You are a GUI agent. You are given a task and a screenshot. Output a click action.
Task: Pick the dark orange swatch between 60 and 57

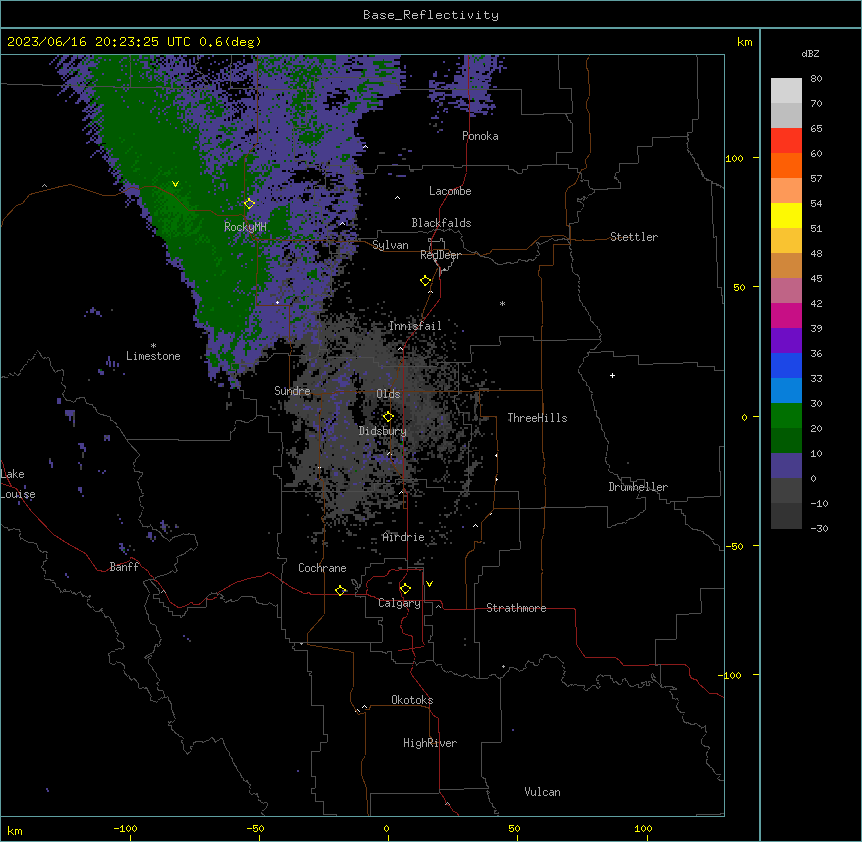pos(786,165)
